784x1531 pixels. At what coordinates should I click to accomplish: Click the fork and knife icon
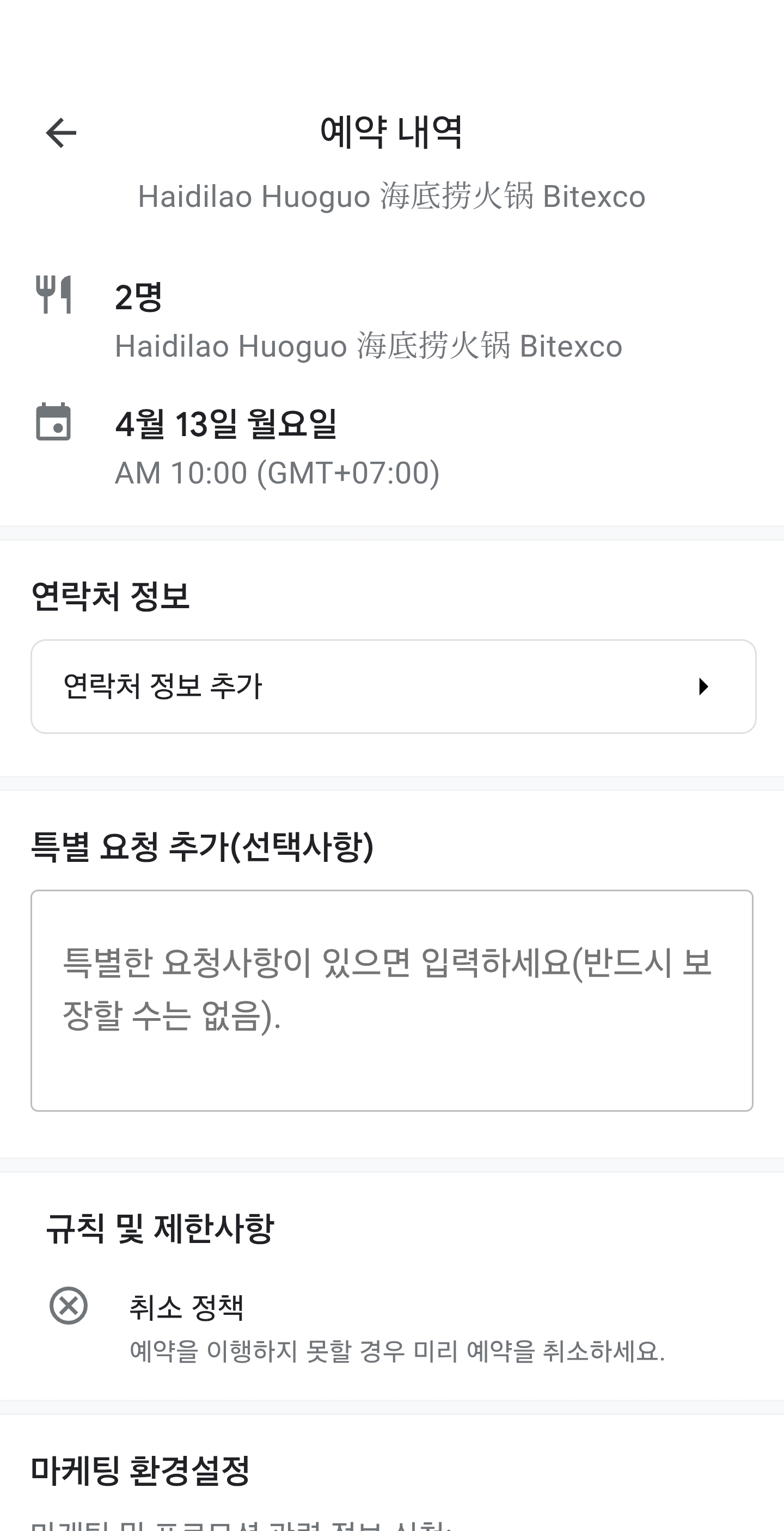pos(53,294)
